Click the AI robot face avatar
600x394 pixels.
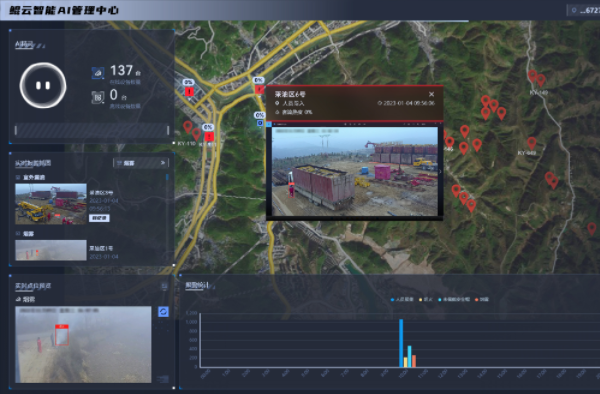(x=43, y=85)
